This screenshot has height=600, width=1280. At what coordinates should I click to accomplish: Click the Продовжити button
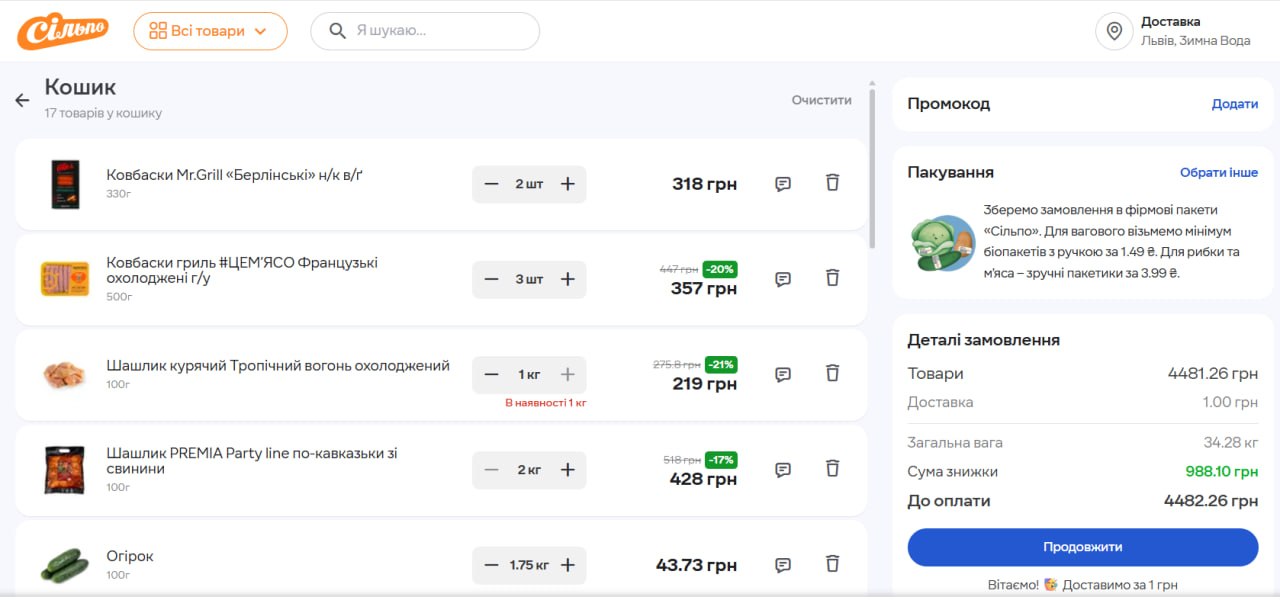pyautogui.click(x=1083, y=547)
